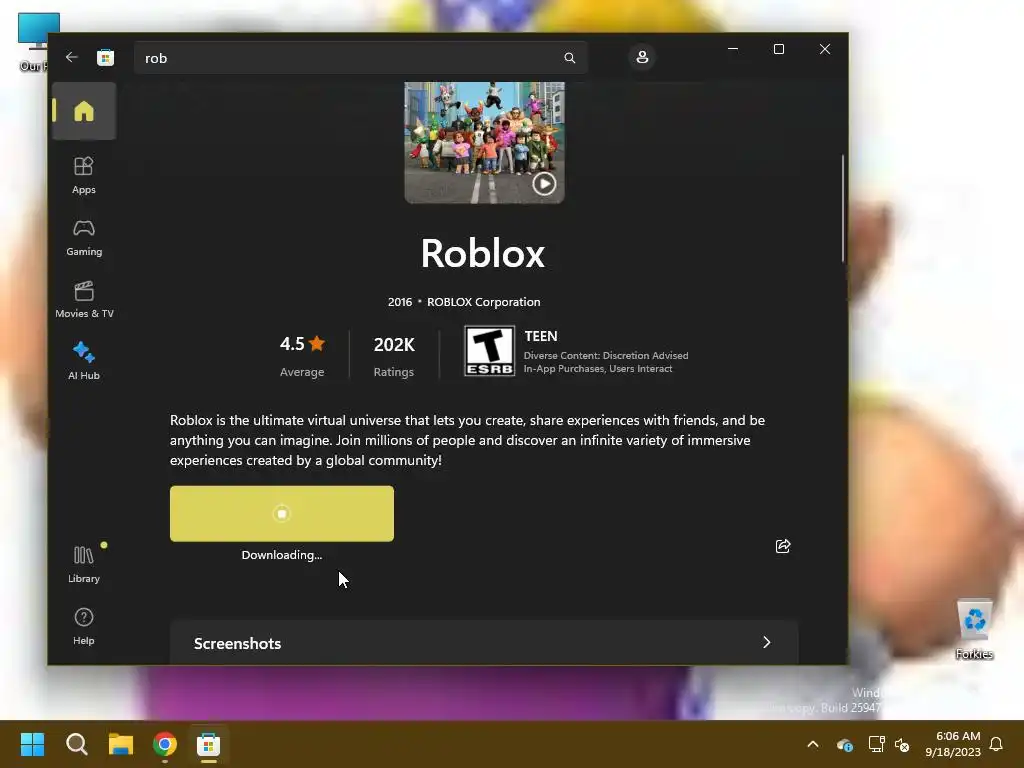
Task: Open the Gaming section
Action: [x=84, y=238]
